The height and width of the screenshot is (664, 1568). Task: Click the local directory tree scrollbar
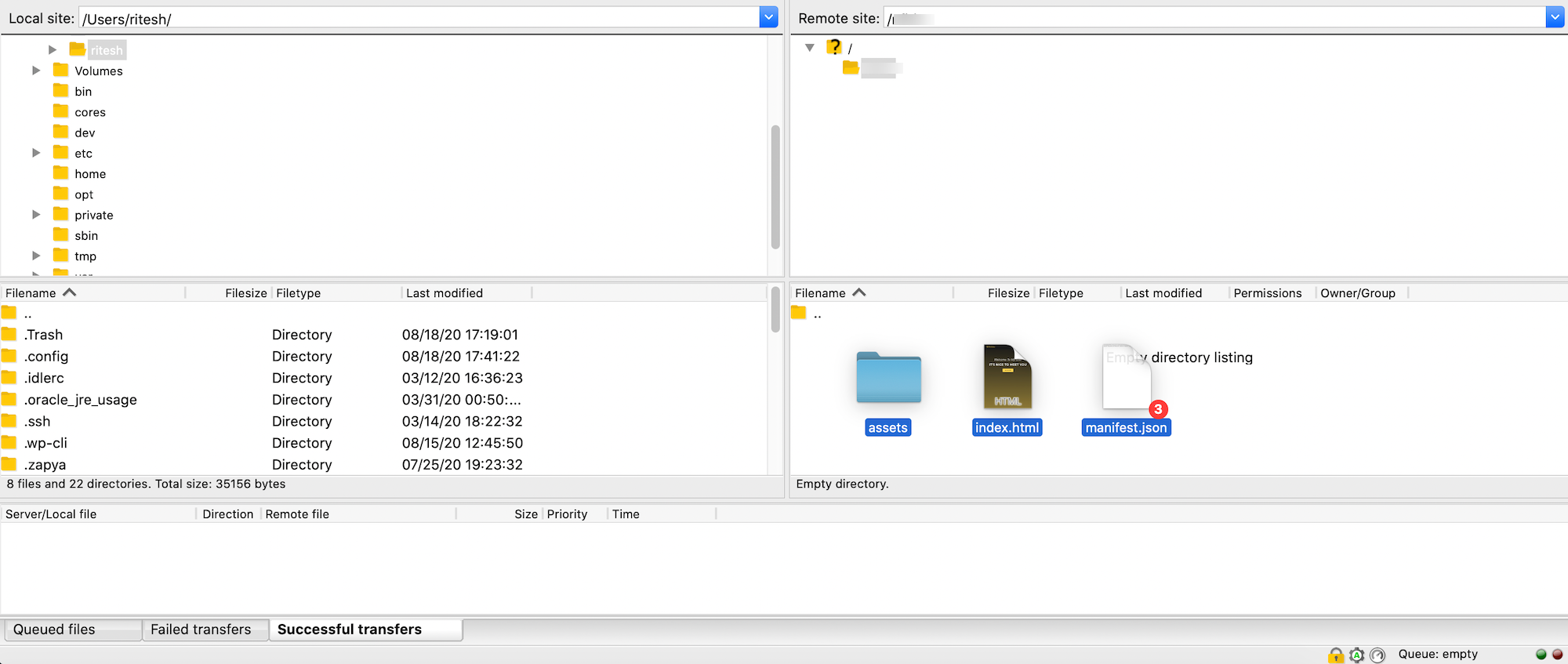pos(775,187)
